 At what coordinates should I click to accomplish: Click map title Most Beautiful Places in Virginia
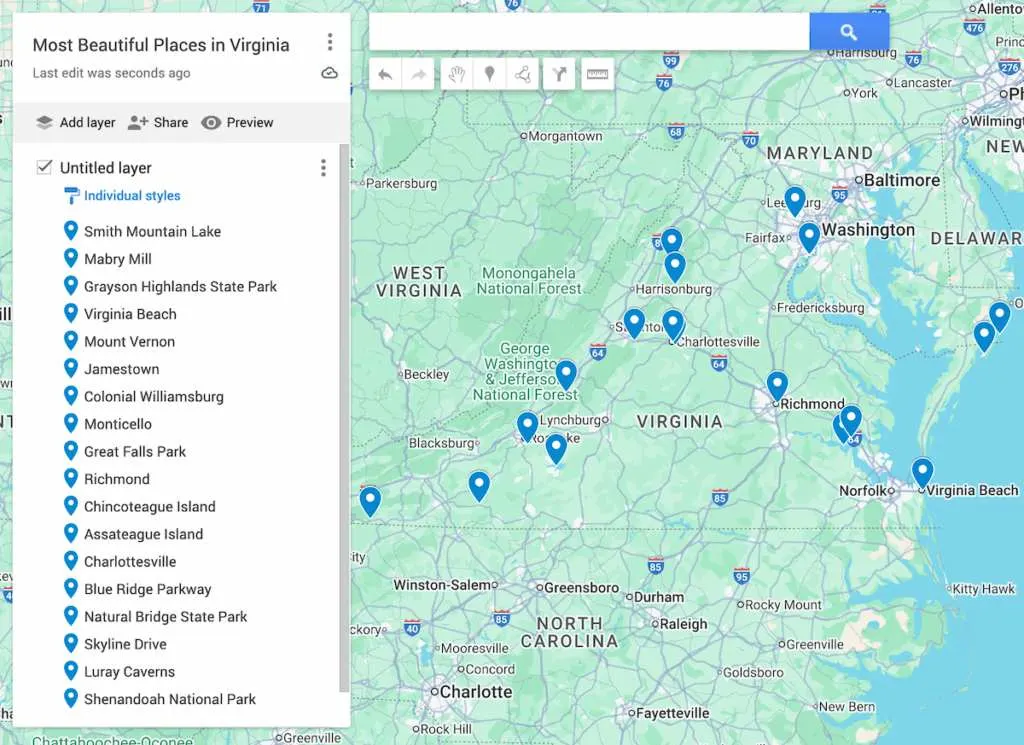click(x=161, y=45)
